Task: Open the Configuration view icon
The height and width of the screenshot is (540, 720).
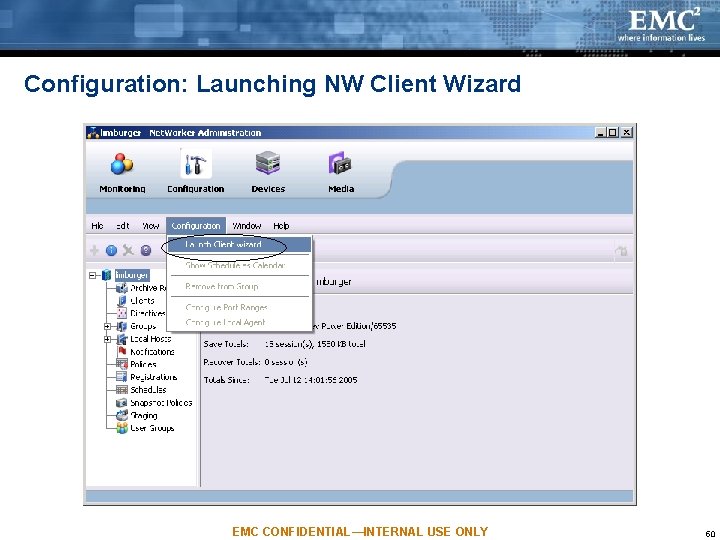Action: point(196,164)
